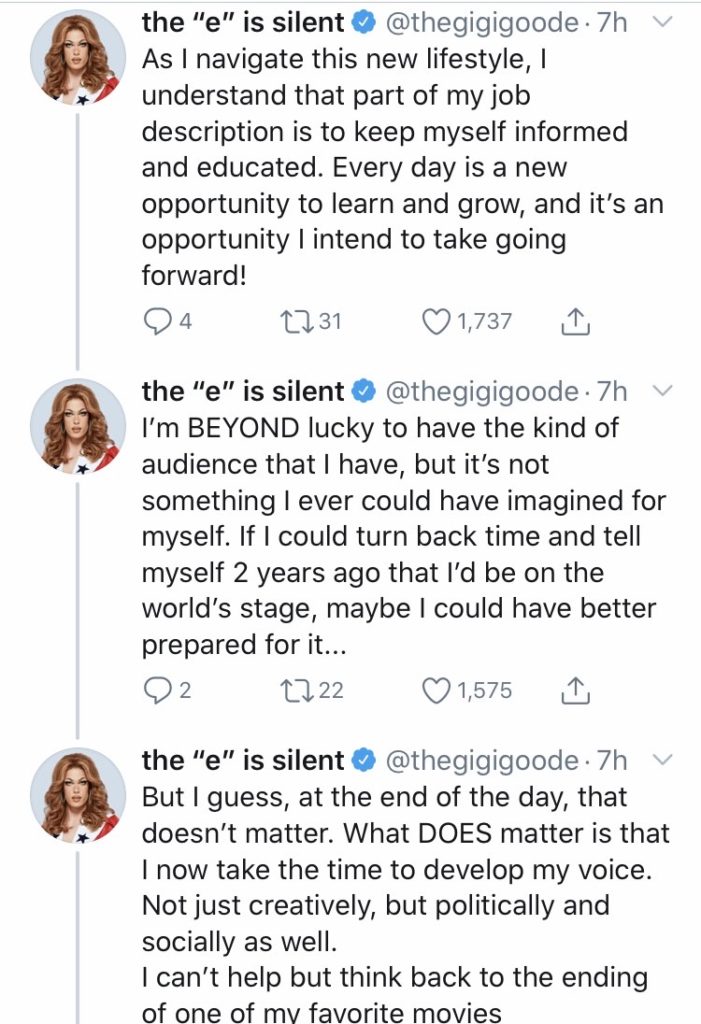
Task: Expand options chevron on second tweet
Action: (662, 391)
